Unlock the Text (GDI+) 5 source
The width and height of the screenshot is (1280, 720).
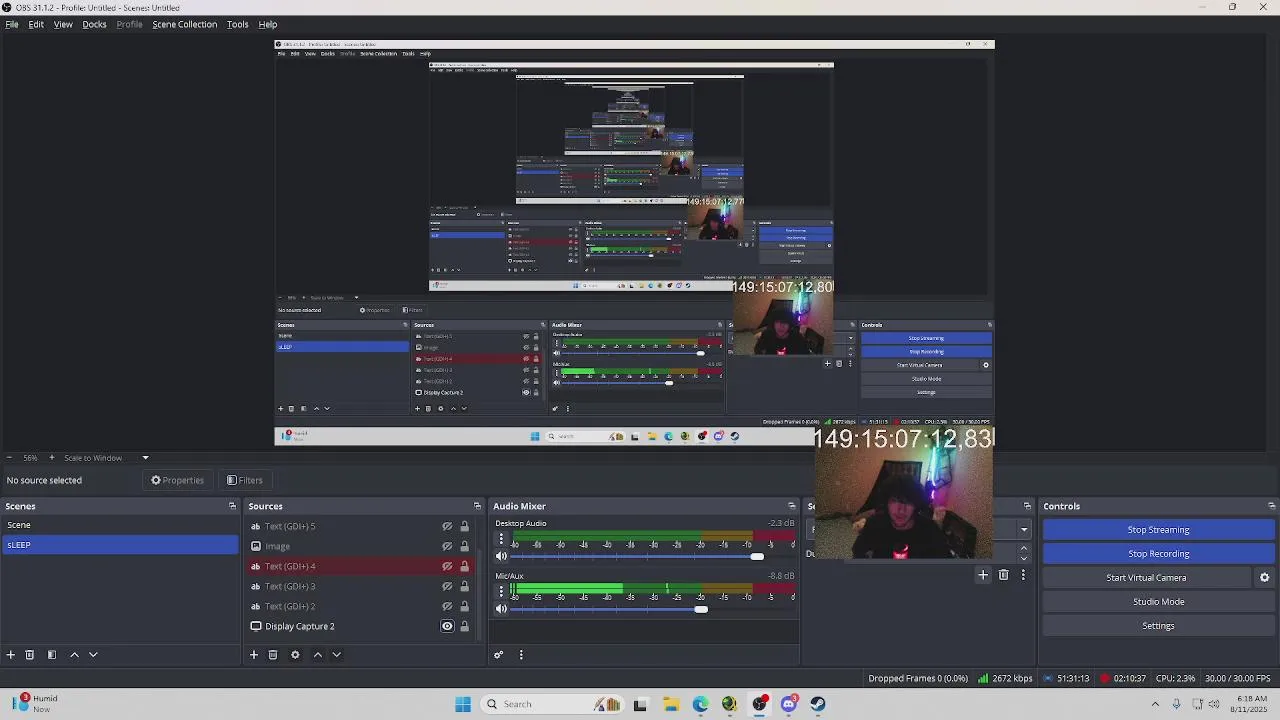[x=464, y=526]
